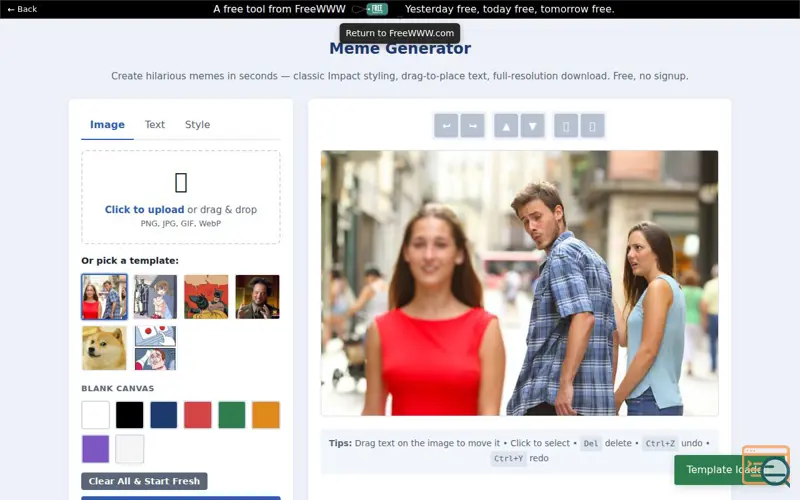The image size is (800, 500).
Task: Pick the Two Buttons template thumbnail
Action: pos(155,348)
